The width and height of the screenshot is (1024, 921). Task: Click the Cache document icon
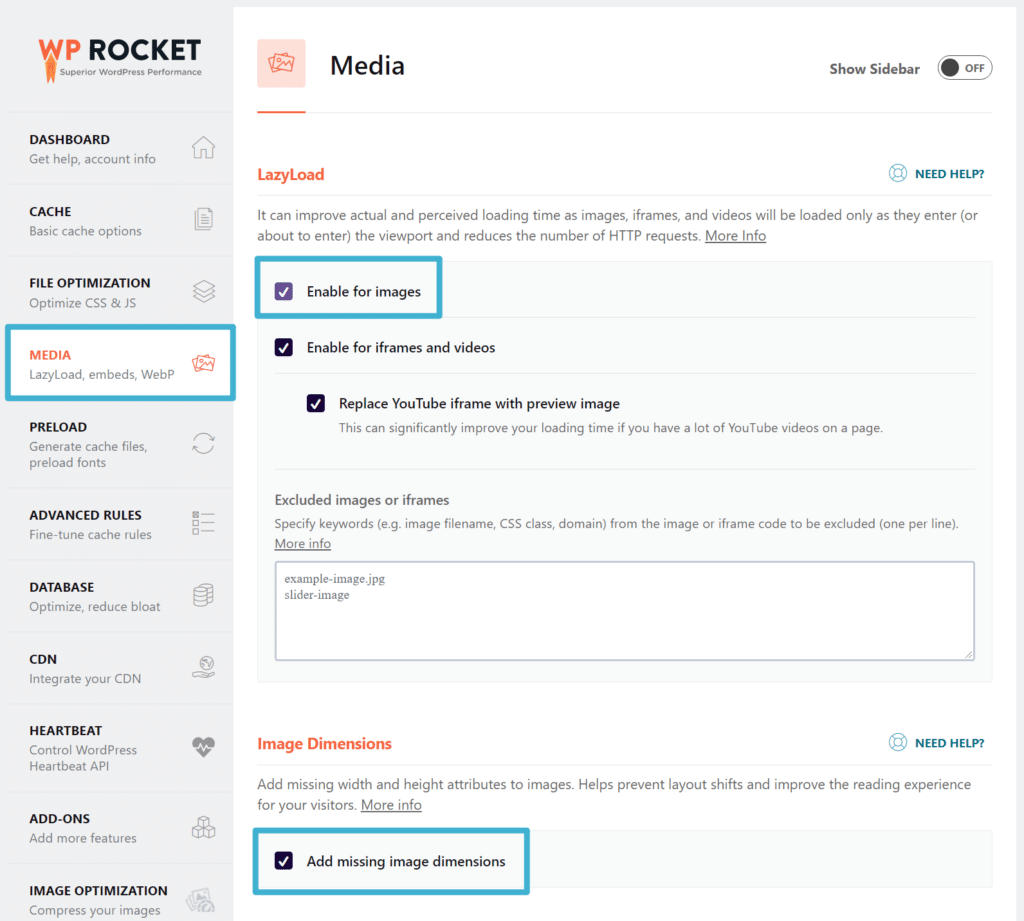pos(203,219)
